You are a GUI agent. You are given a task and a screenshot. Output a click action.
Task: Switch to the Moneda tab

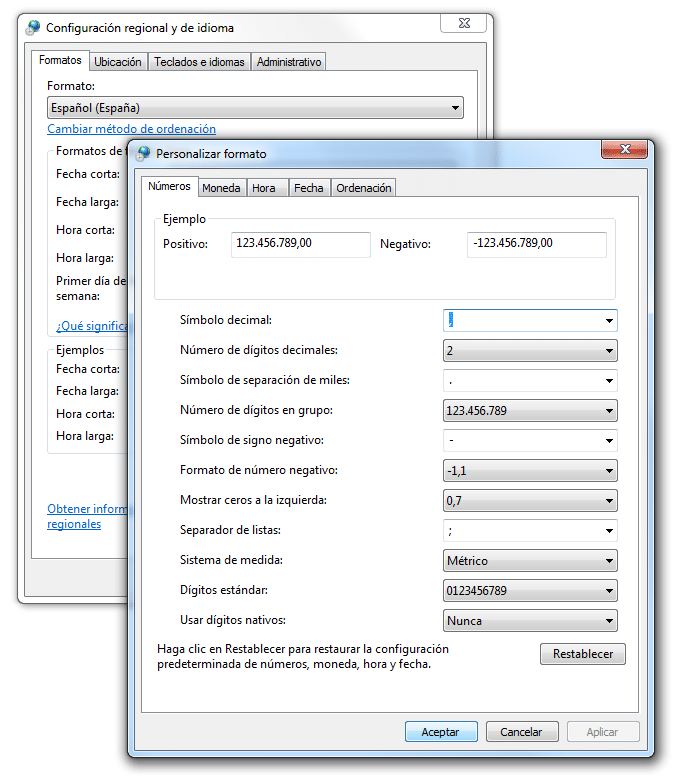[x=221, y=188]
